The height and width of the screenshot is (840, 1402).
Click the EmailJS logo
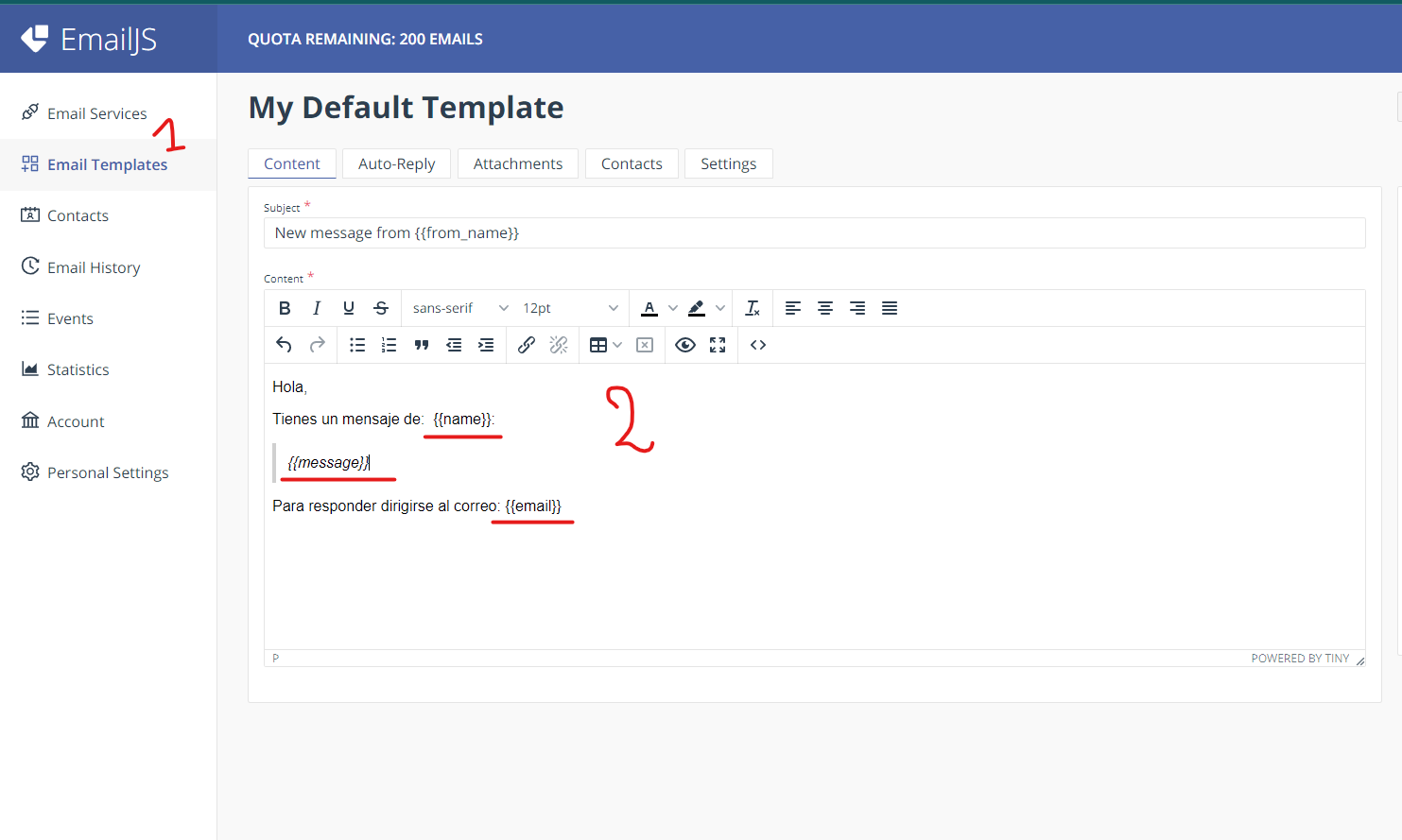[89, 39]
